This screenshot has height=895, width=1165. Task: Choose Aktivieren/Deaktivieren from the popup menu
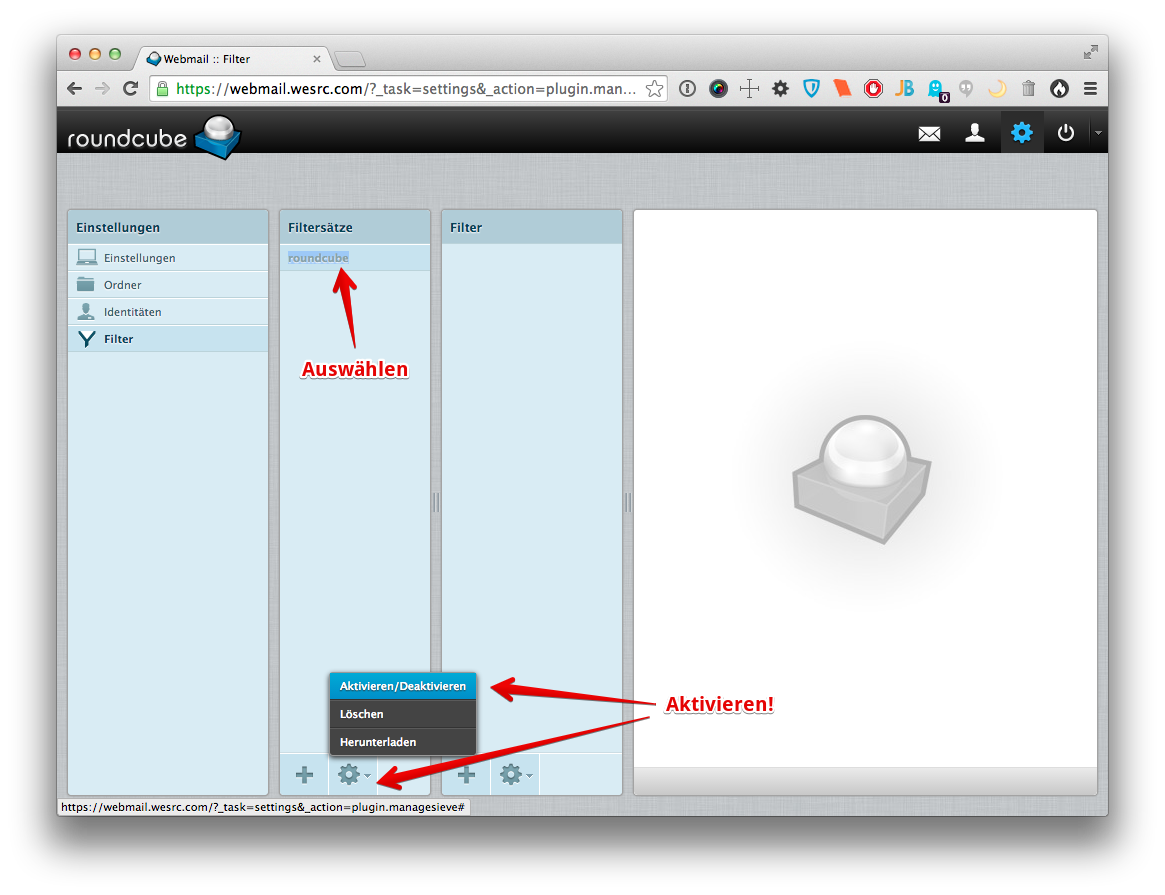pyautogui.click(x=403, y=686)
